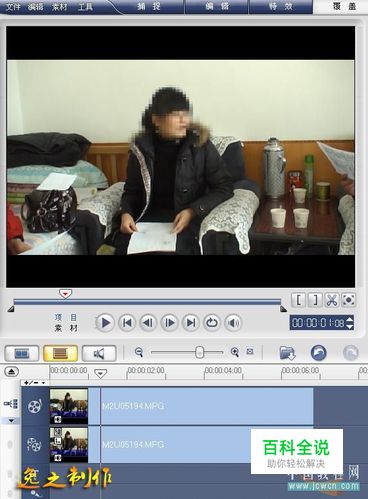368x499 pixels.
Task: Click the left trim handle on the preview bar
Action: pyautogui.click(x=11, y=309)
